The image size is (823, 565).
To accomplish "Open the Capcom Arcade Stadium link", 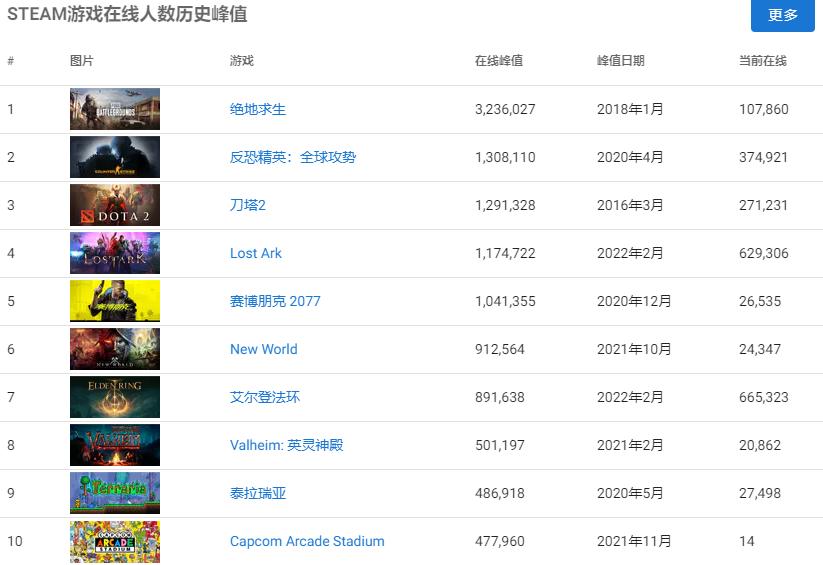I will pos(307,541).
